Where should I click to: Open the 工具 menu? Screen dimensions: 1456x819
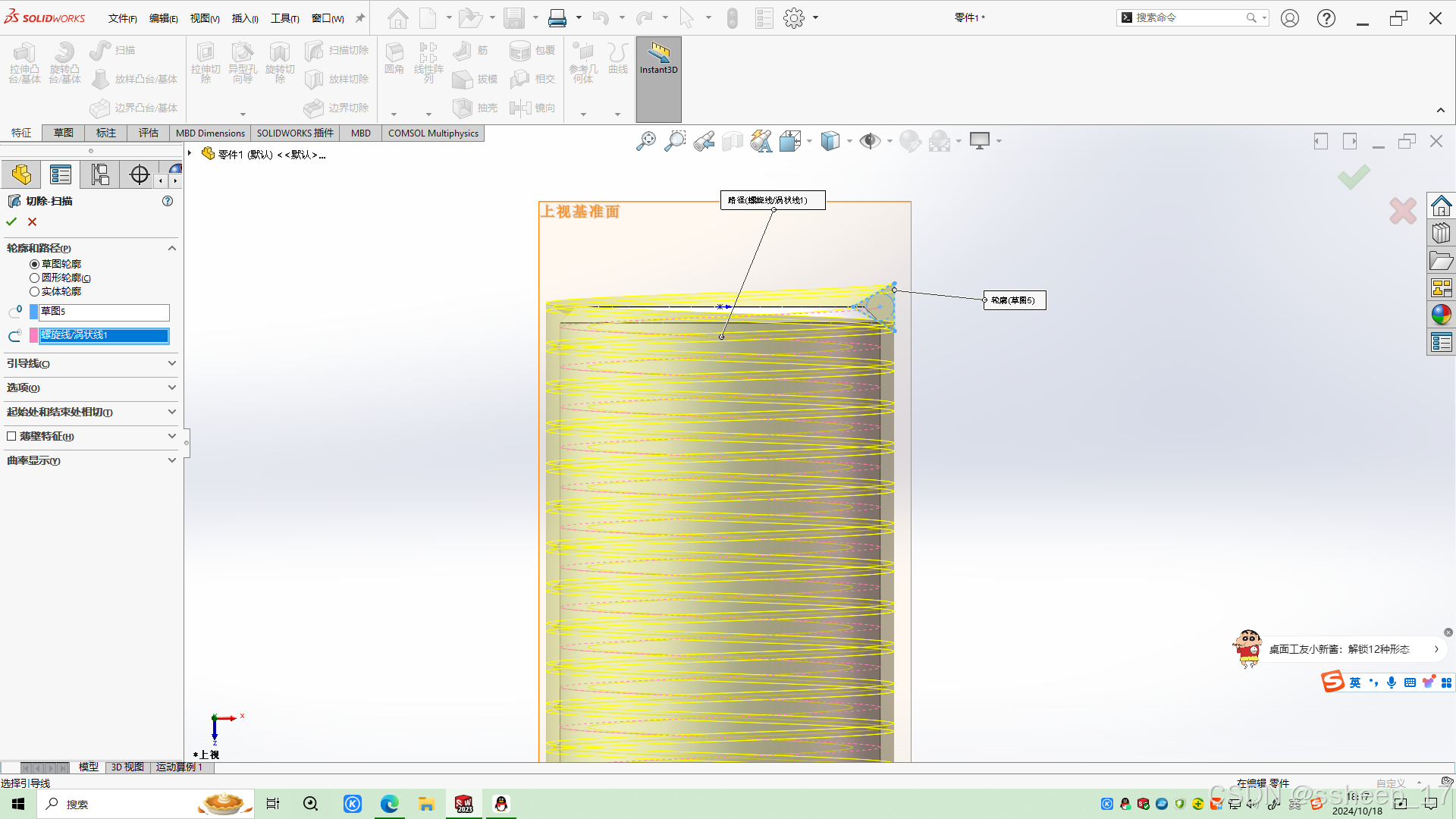tap(284, 18)
